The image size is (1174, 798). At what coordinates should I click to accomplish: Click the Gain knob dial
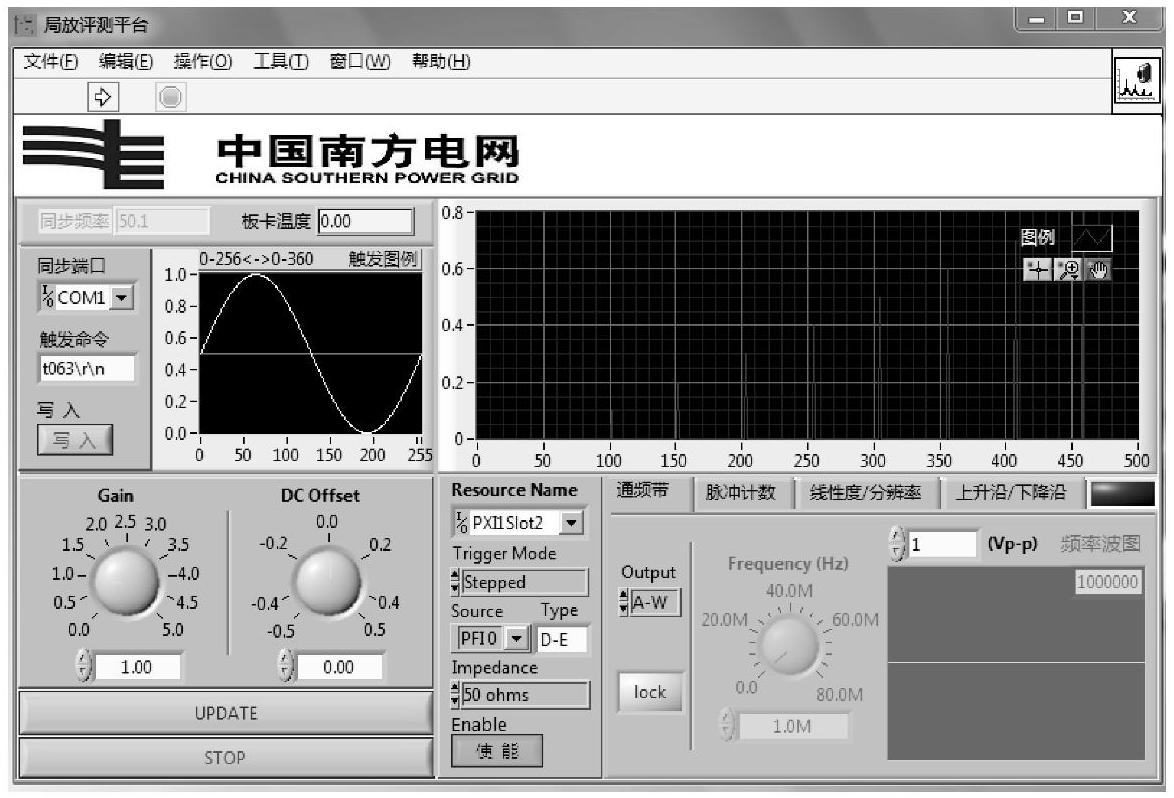(x=124, y=583)
